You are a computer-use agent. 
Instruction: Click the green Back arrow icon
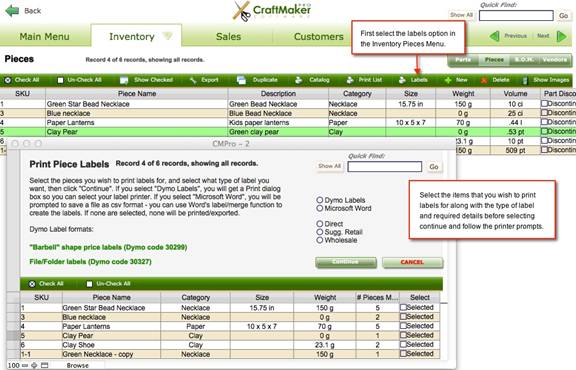click(x=12, y=11)
